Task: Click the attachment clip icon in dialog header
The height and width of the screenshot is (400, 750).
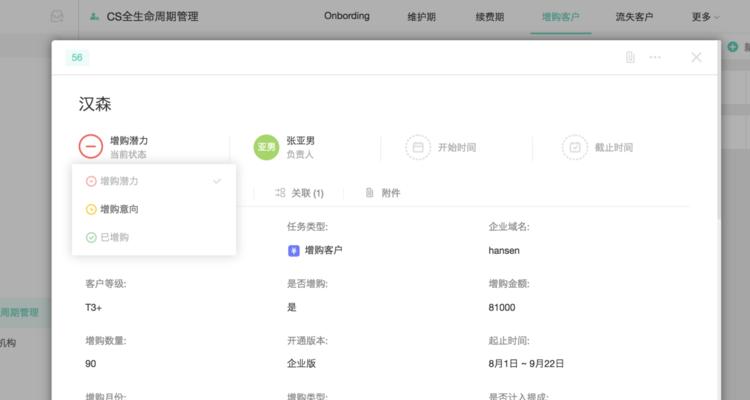Action: pos(630,57)
